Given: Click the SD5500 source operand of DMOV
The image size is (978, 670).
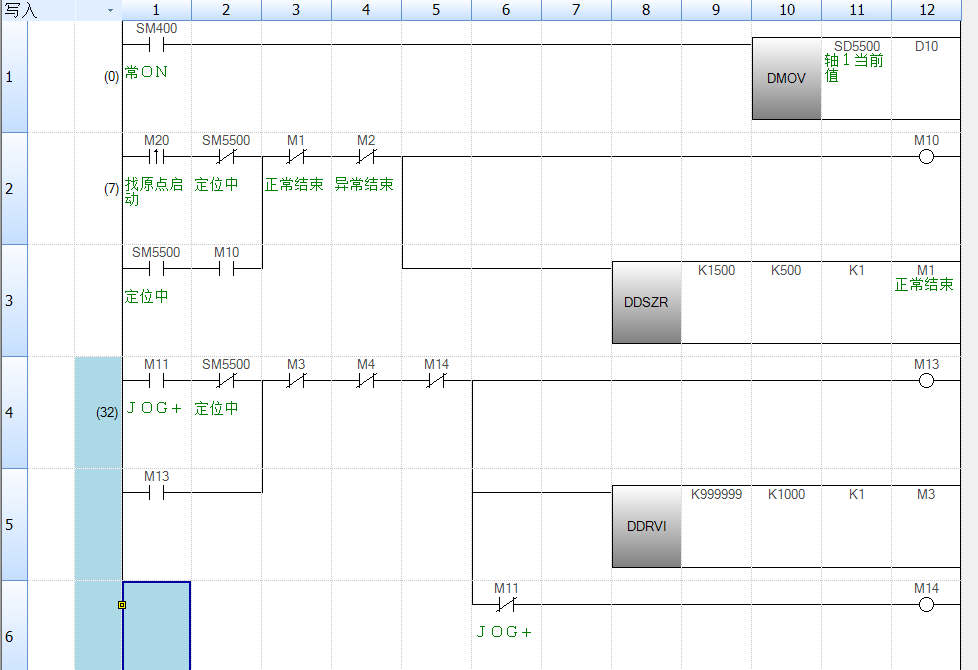Looking at the screenshot, I should [856, 47].
